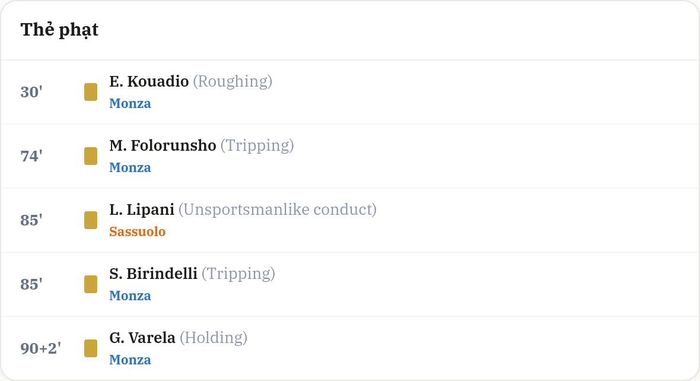Open the Sassuolo team link
The height and width of the screenshot is (381, 700).
(x=138, y=231)
